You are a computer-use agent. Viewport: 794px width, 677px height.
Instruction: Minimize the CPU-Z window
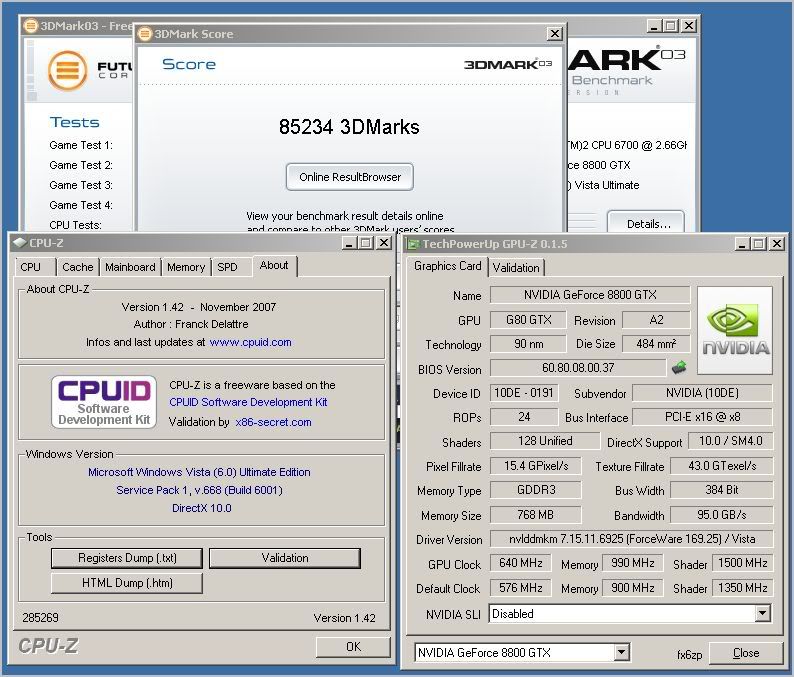click(x=348, y=243)
